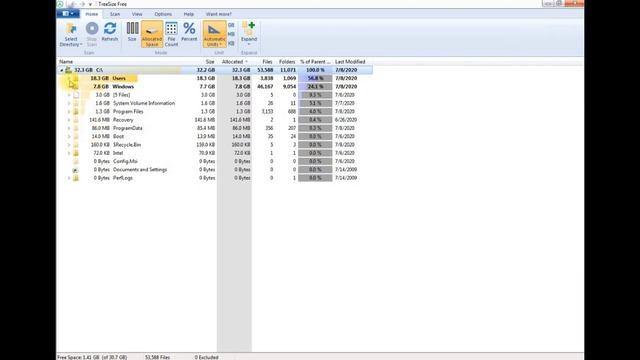Viewport: 640px width, 360px height.
Task: Sort by the Files column header
Action: [x=267, y=62]
